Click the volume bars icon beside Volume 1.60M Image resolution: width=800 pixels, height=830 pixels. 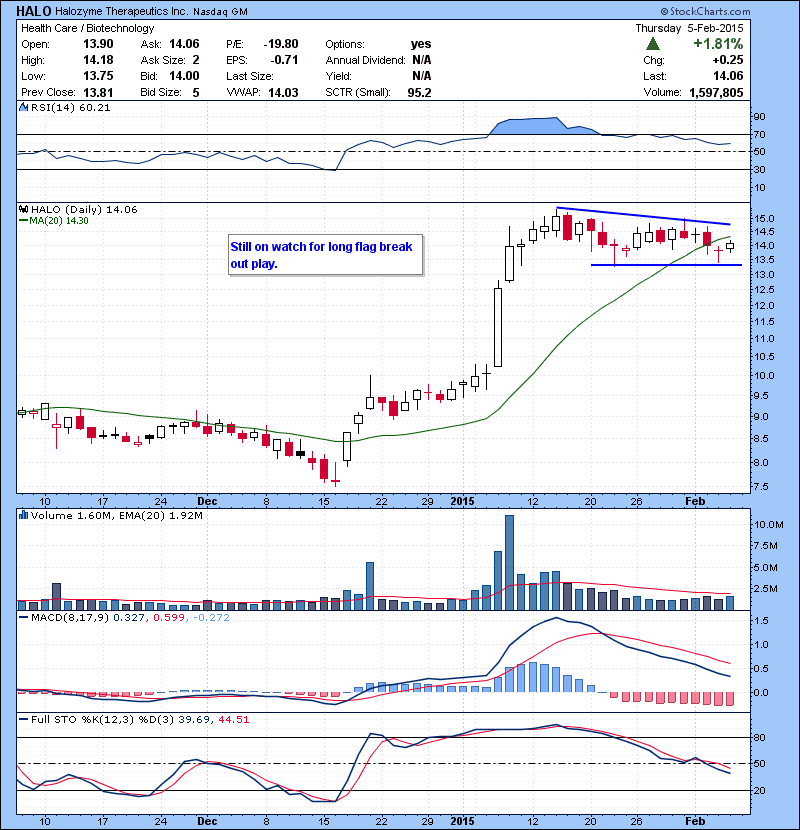[23, 515]
